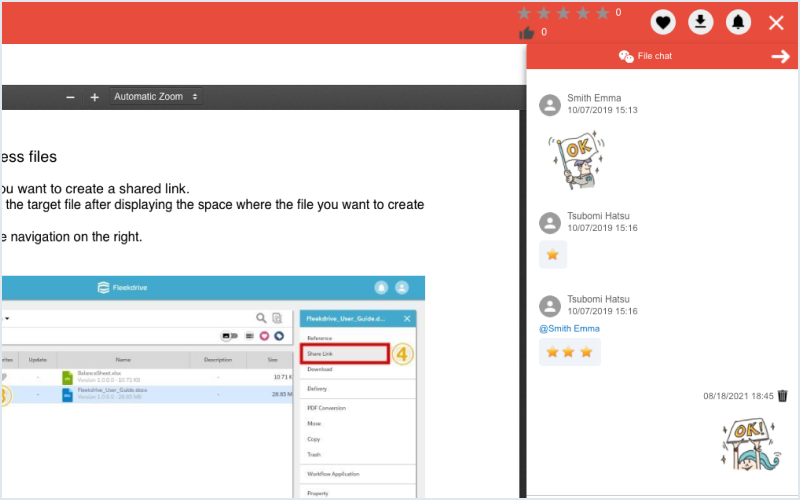The height and width of the screenshot is (500, 800).
Task: Click Tsubomi Hatsu avatar above @Smith Emma mention
Action: 550,306
